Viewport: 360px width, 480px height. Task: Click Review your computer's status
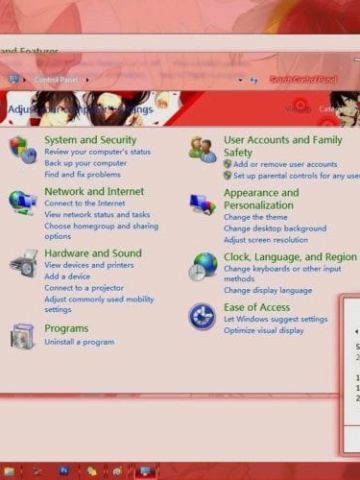tap(97, 152)
